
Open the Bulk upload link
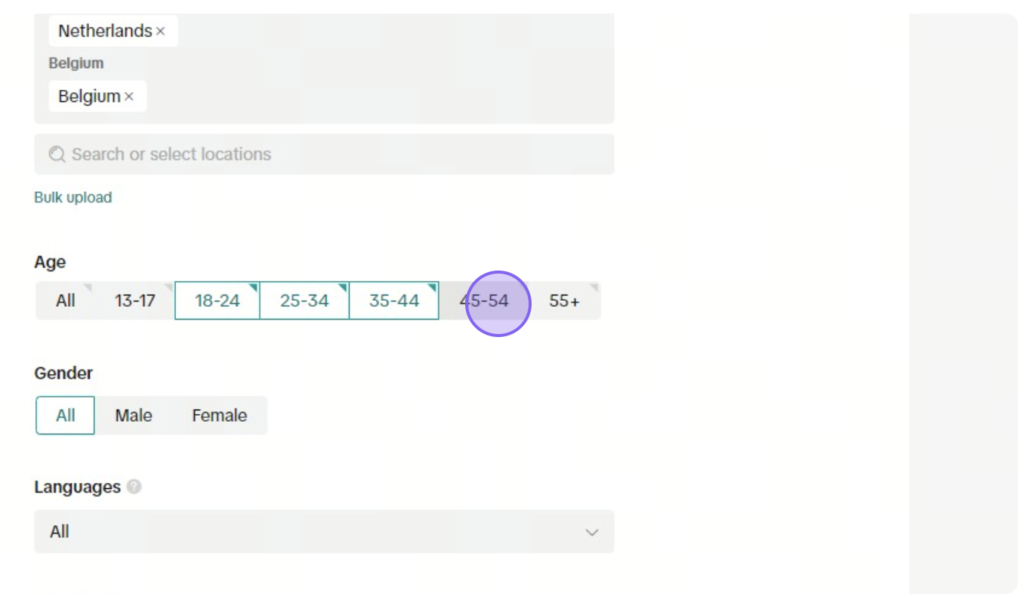[73, 197]
